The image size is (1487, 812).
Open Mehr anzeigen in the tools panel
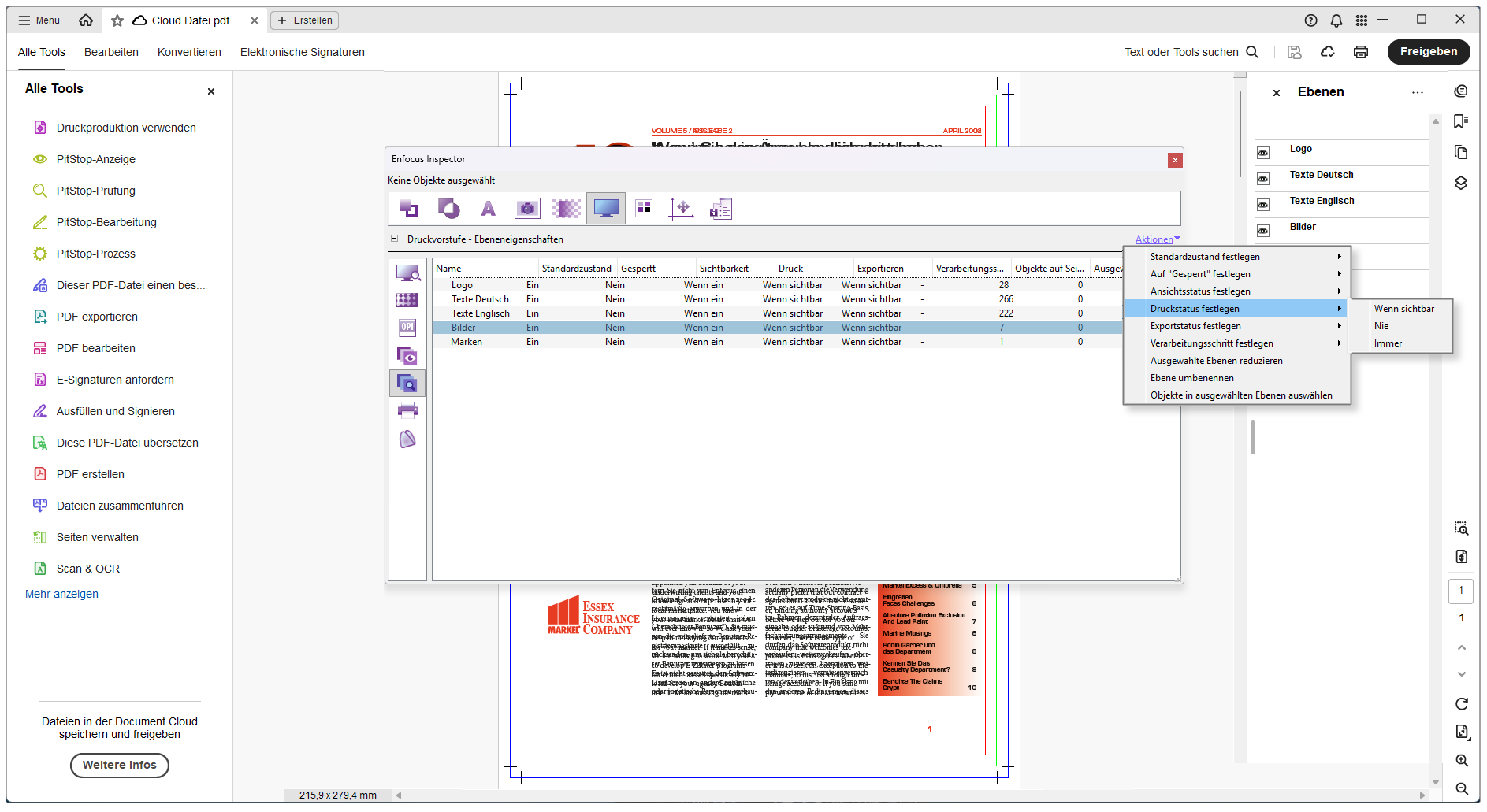[61, 593]
